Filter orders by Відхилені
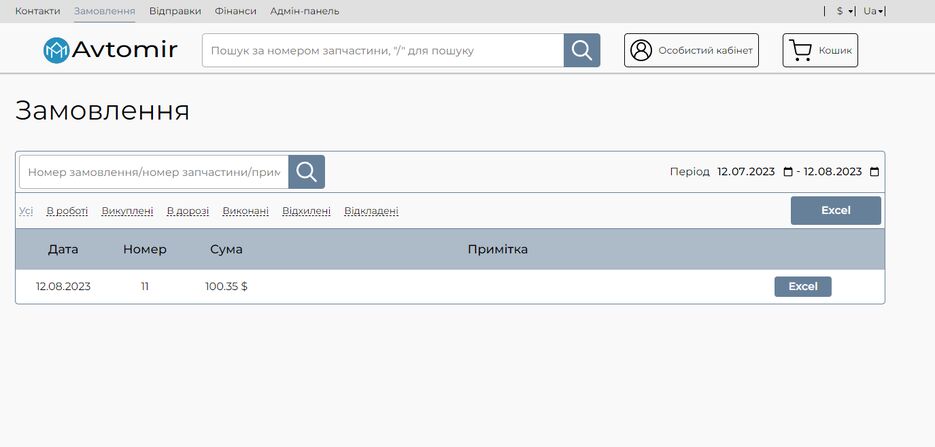 (x=306, y=211)
